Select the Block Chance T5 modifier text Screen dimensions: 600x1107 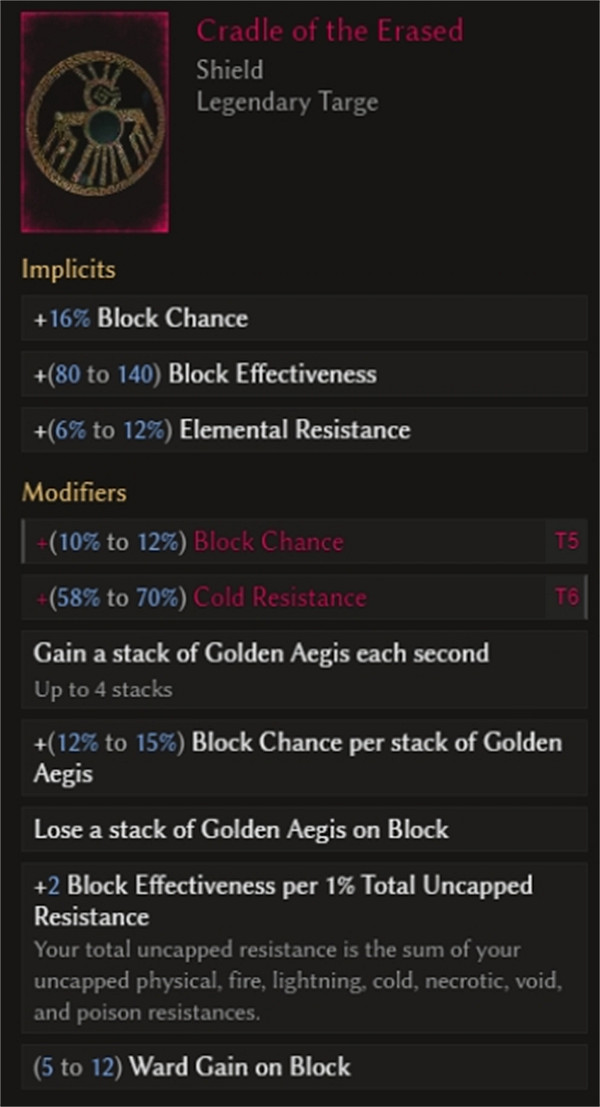189,542
